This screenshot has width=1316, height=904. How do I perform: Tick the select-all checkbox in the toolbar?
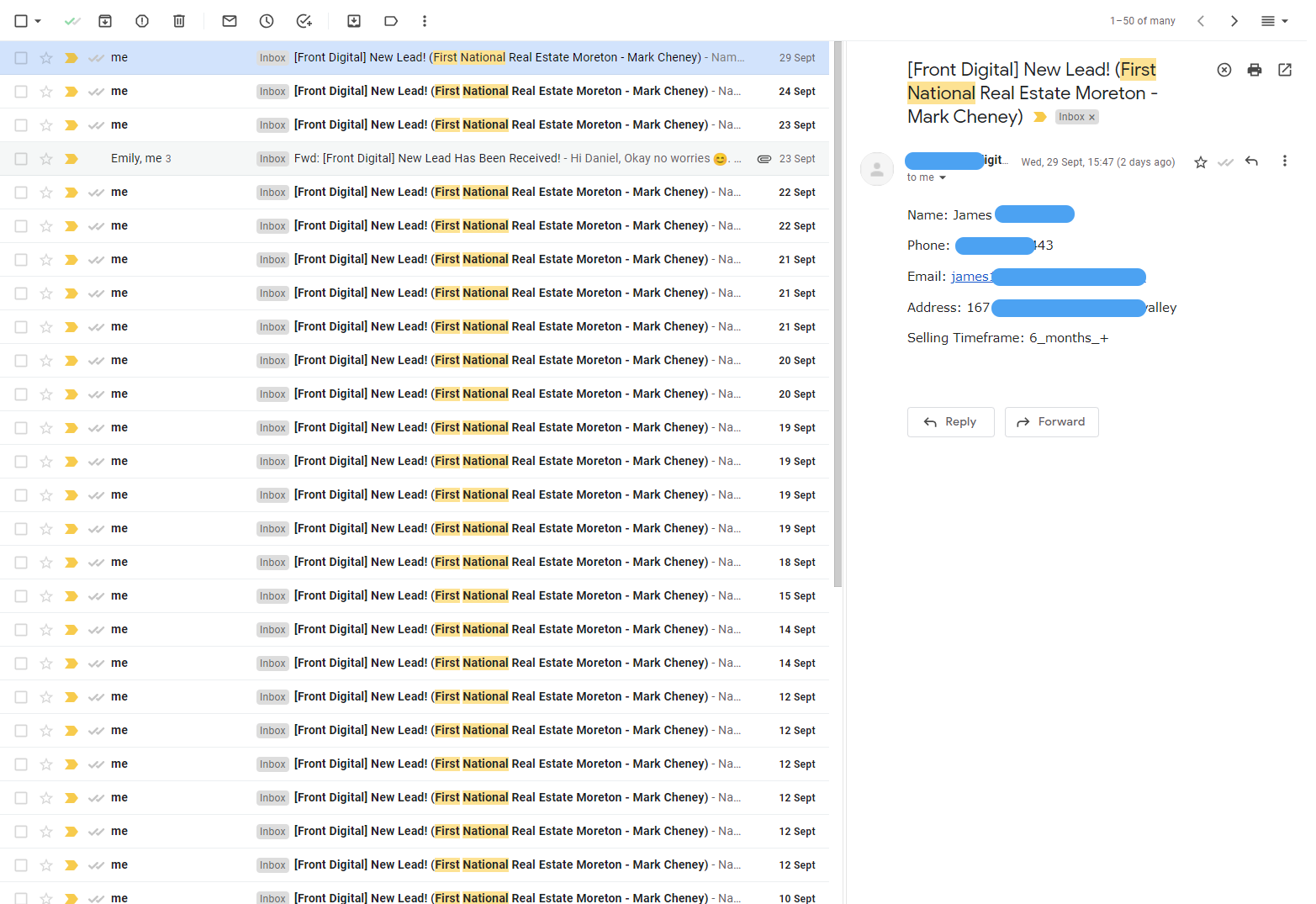click(21, 21)
